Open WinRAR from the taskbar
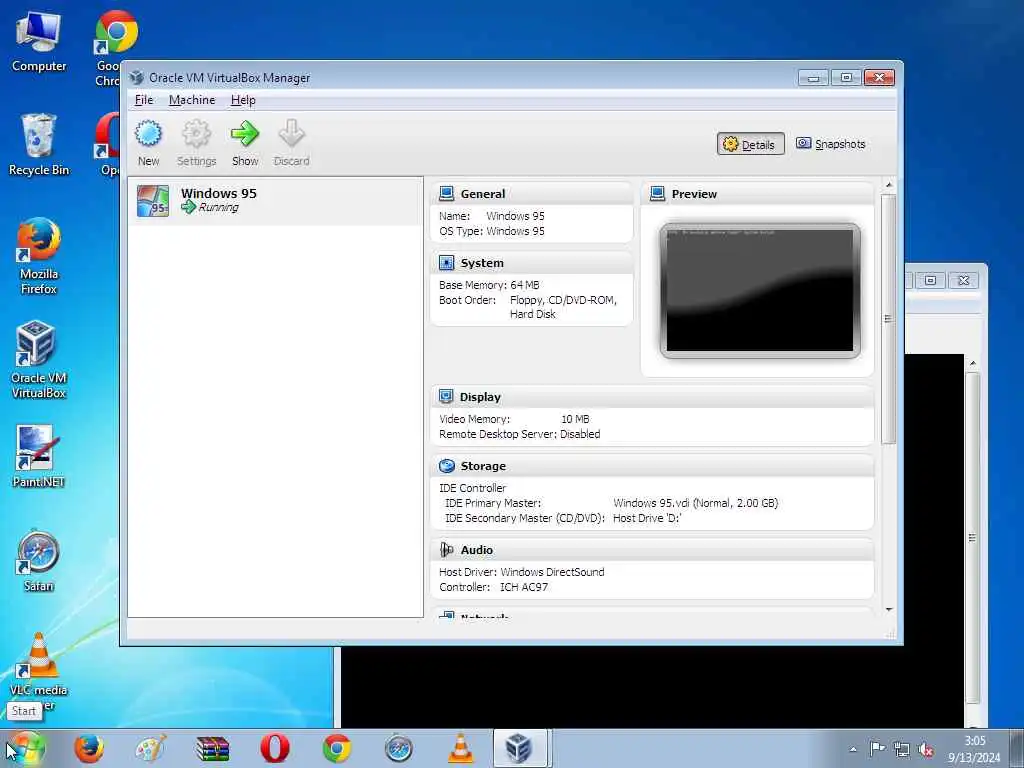 pyautogui.click(x=213, y=748)
